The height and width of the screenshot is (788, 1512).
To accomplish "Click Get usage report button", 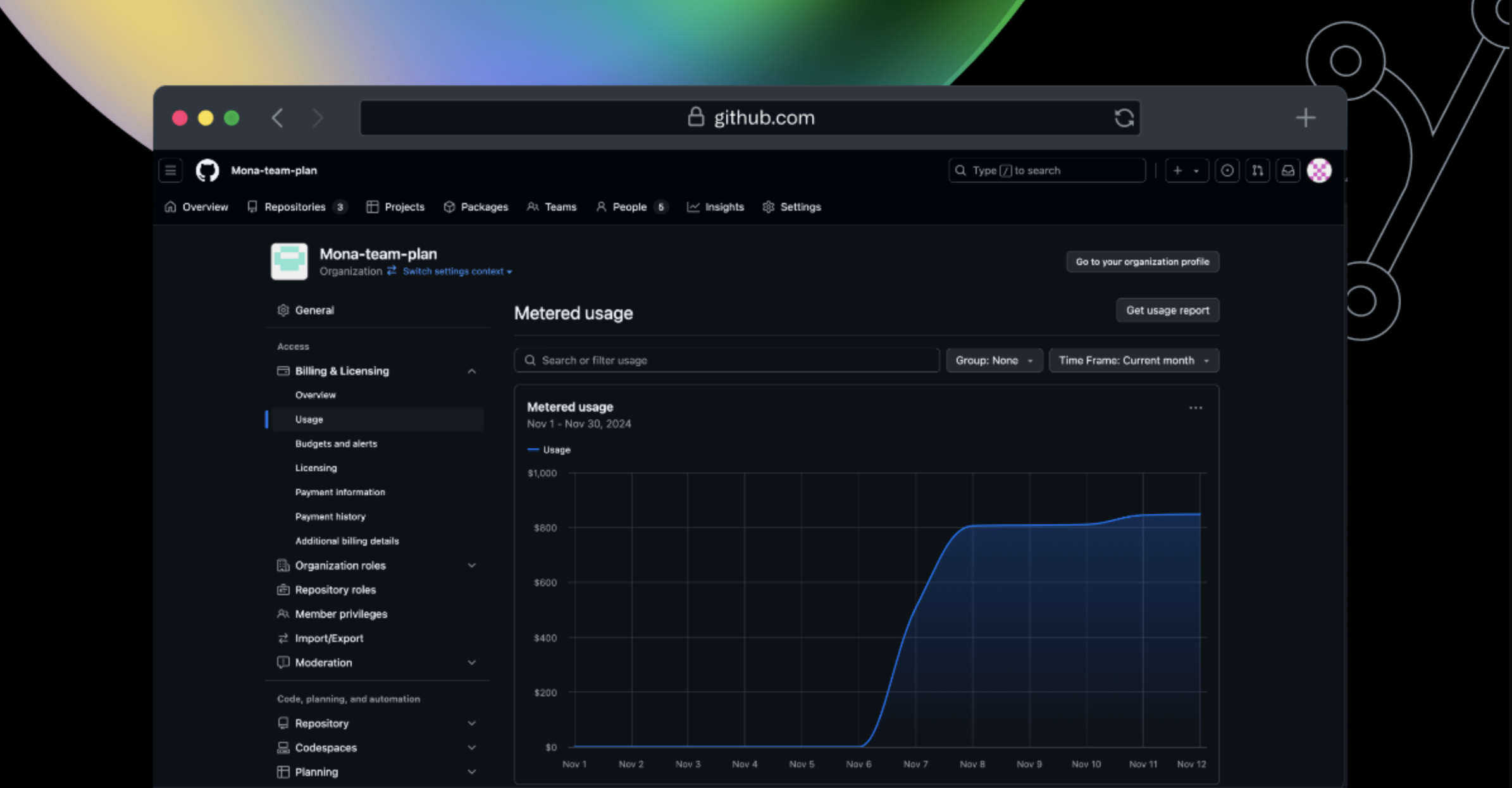I will [x=1167, y=310].
